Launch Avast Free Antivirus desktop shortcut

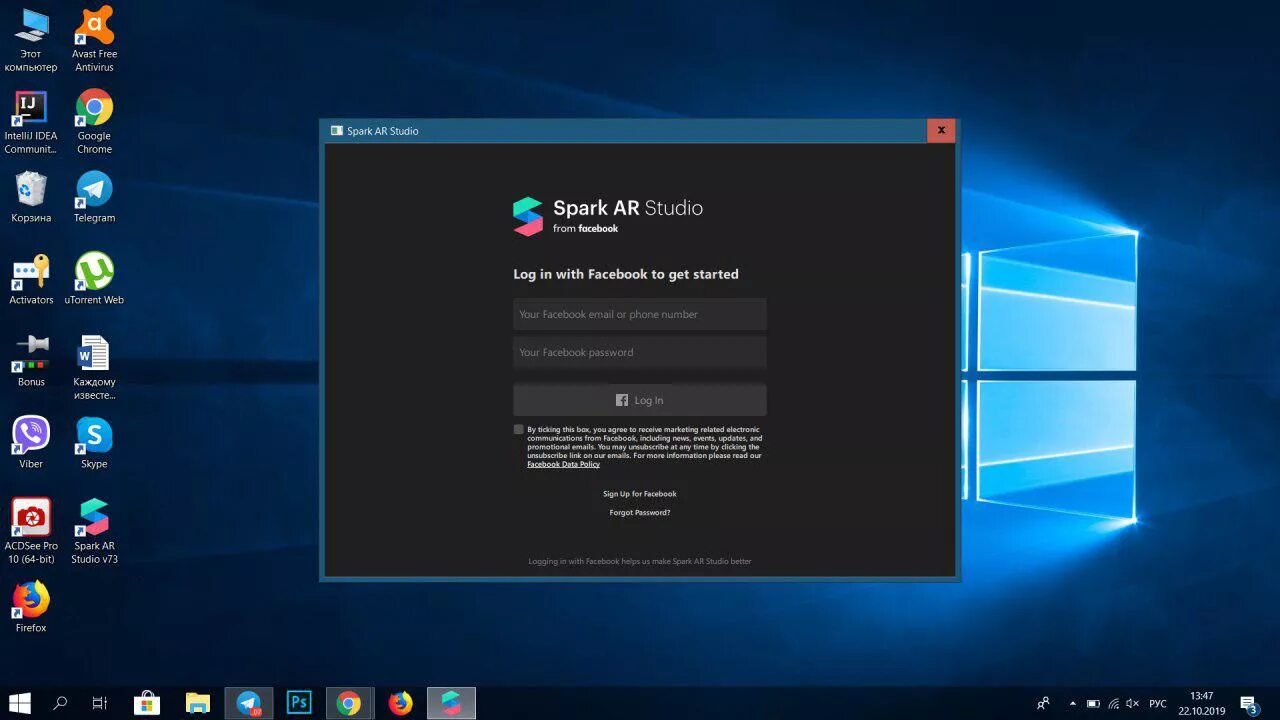pyautogui.click(x=94, y=40)
